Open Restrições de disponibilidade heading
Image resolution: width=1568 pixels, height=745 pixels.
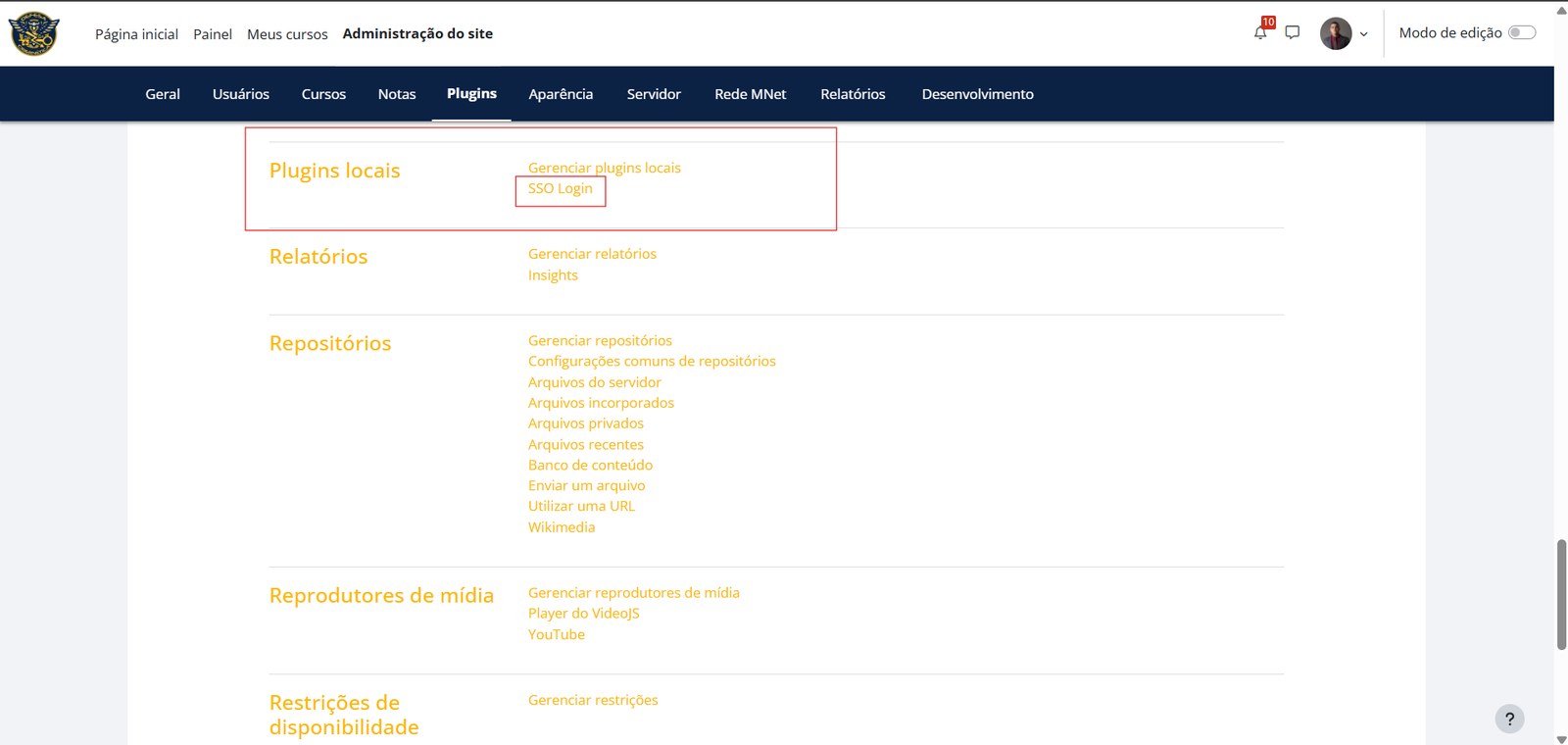tap(344, 715)
